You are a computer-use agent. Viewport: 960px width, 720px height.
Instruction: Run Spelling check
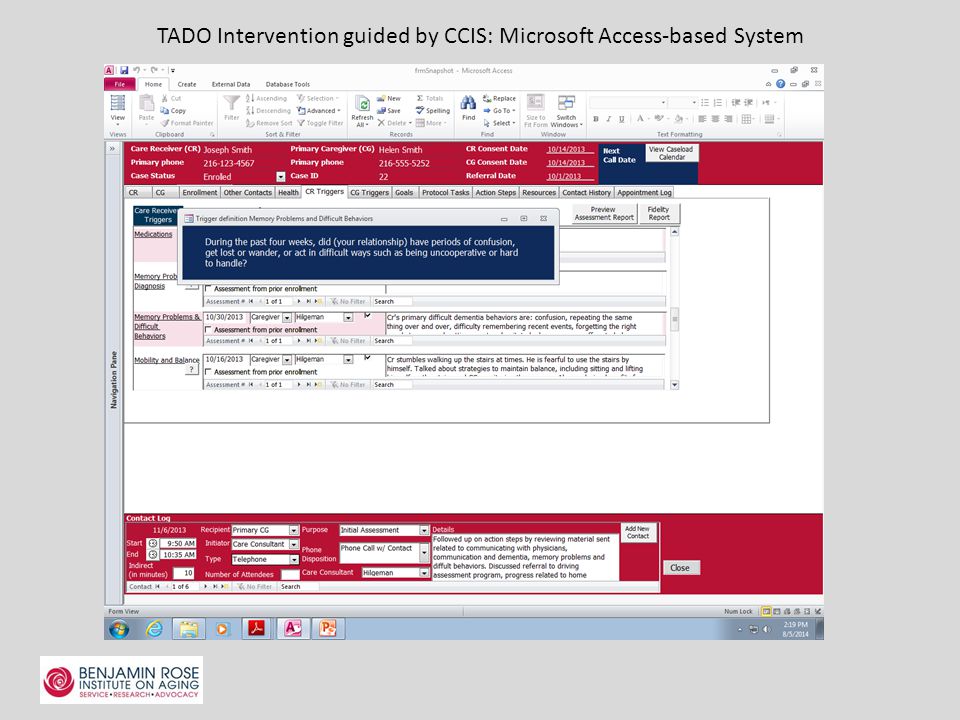pyautogui.click(x=433, y=111)
